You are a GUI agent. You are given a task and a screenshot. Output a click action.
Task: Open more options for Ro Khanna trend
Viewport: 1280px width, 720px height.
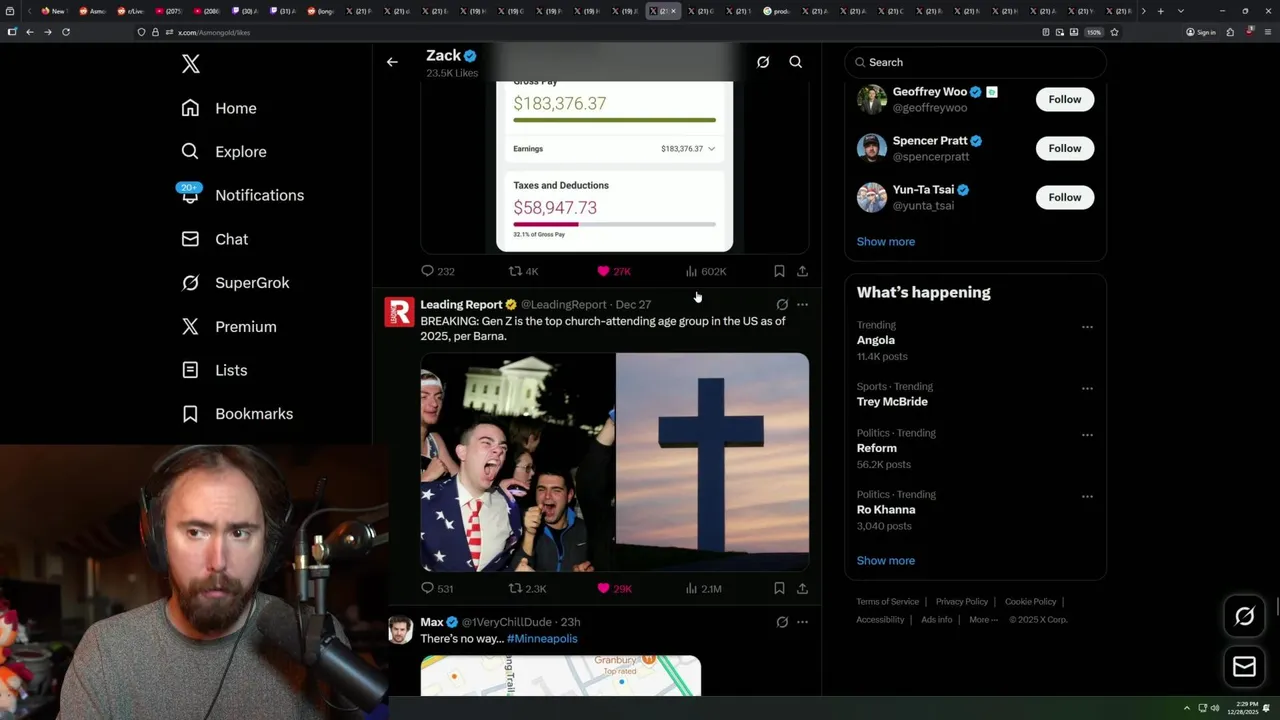tap(1087, 496)
